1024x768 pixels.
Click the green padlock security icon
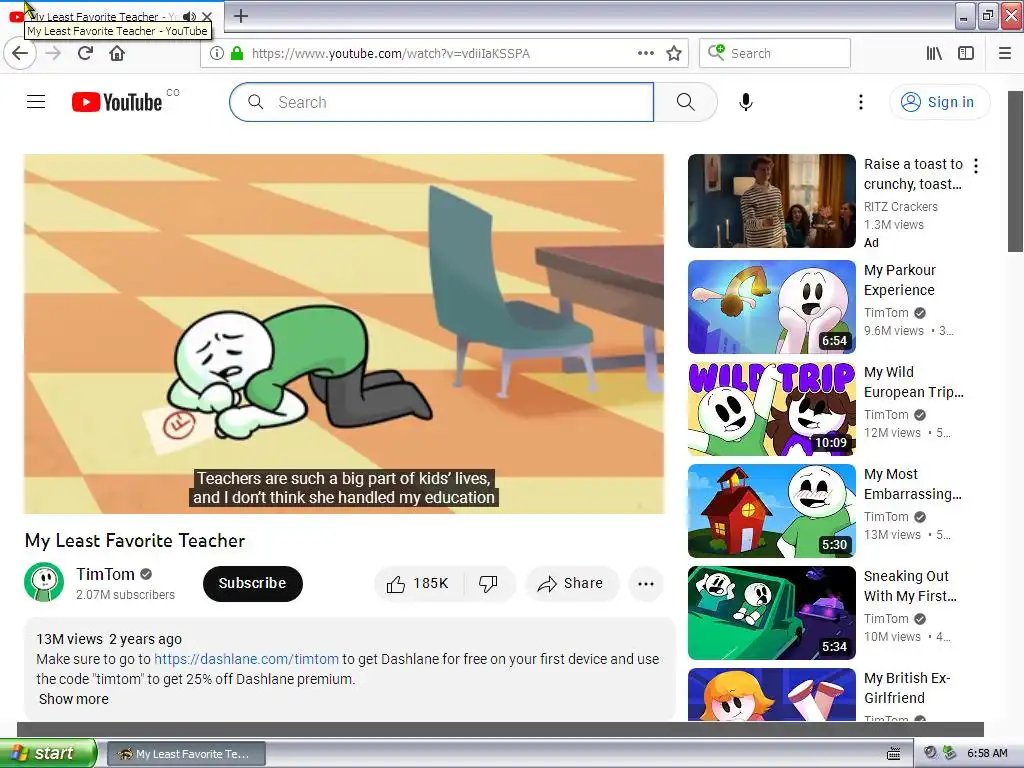pos(237,54)
